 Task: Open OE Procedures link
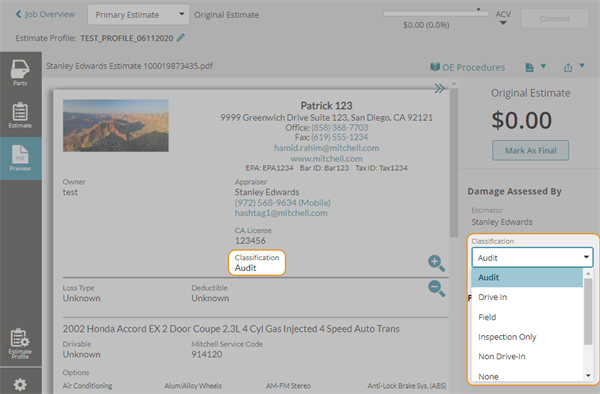click(x=473, y=67)
